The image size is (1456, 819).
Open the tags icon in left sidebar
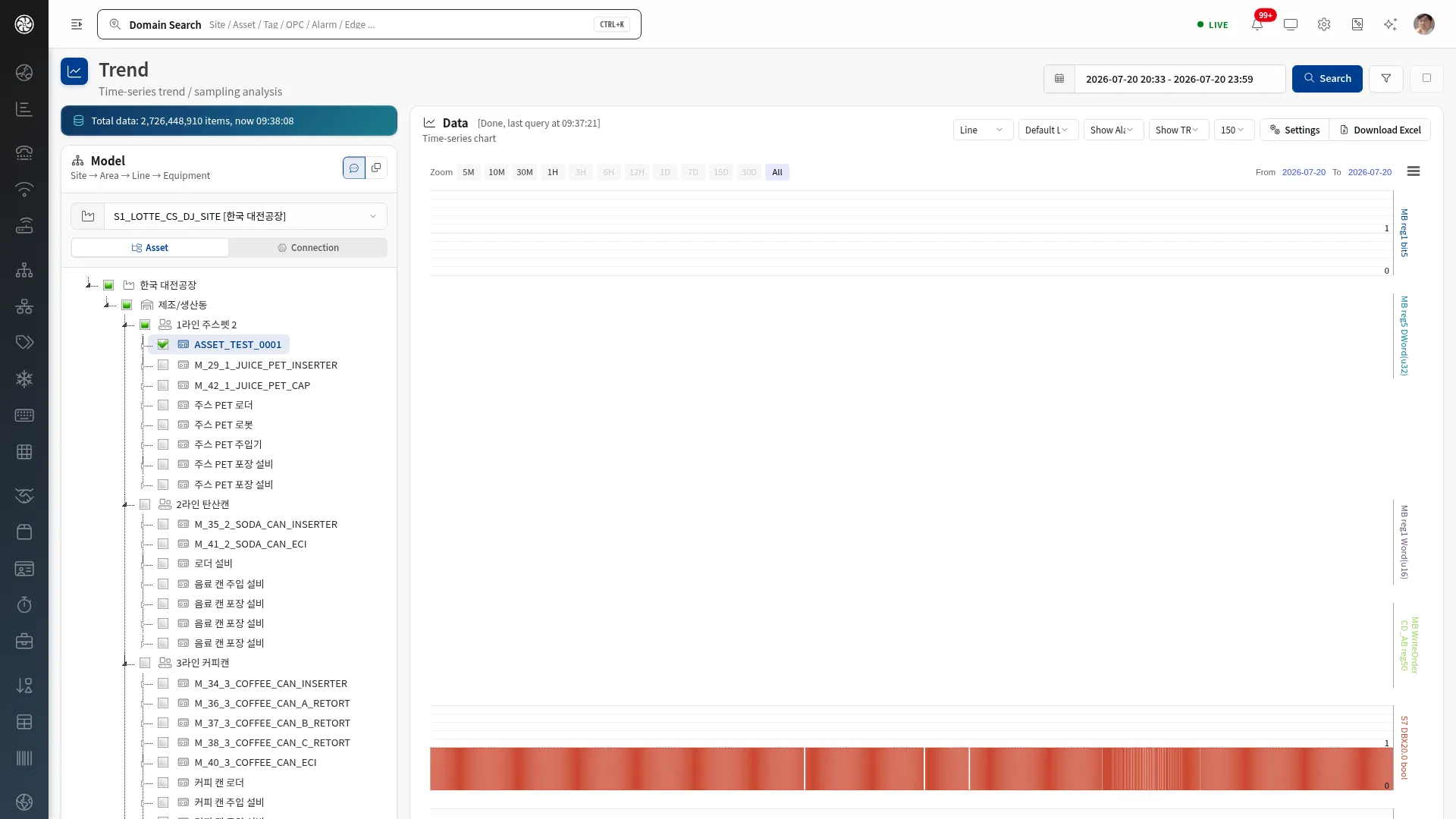tap(24, 342)
